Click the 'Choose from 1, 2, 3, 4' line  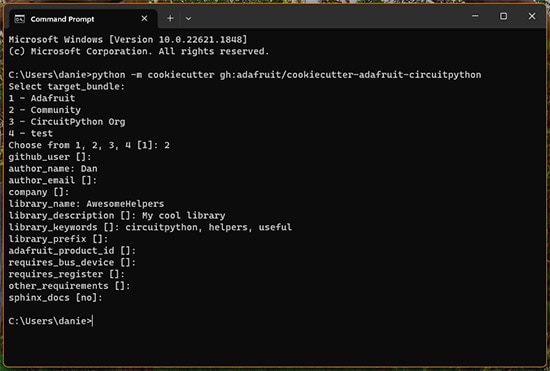coord(89,145)
